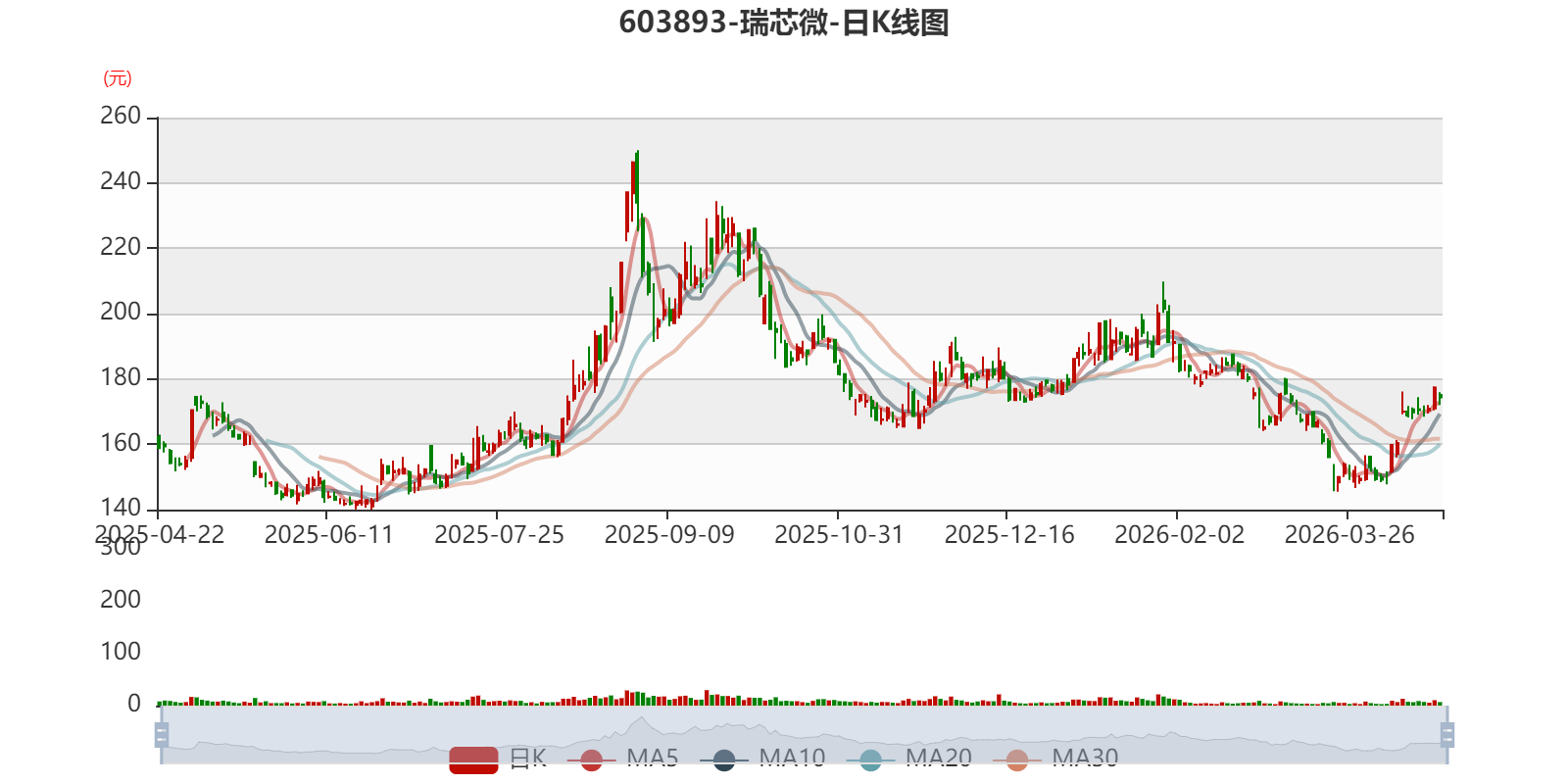
Task: Click the 2025-12-16 date label
Action: (1009, 535)
